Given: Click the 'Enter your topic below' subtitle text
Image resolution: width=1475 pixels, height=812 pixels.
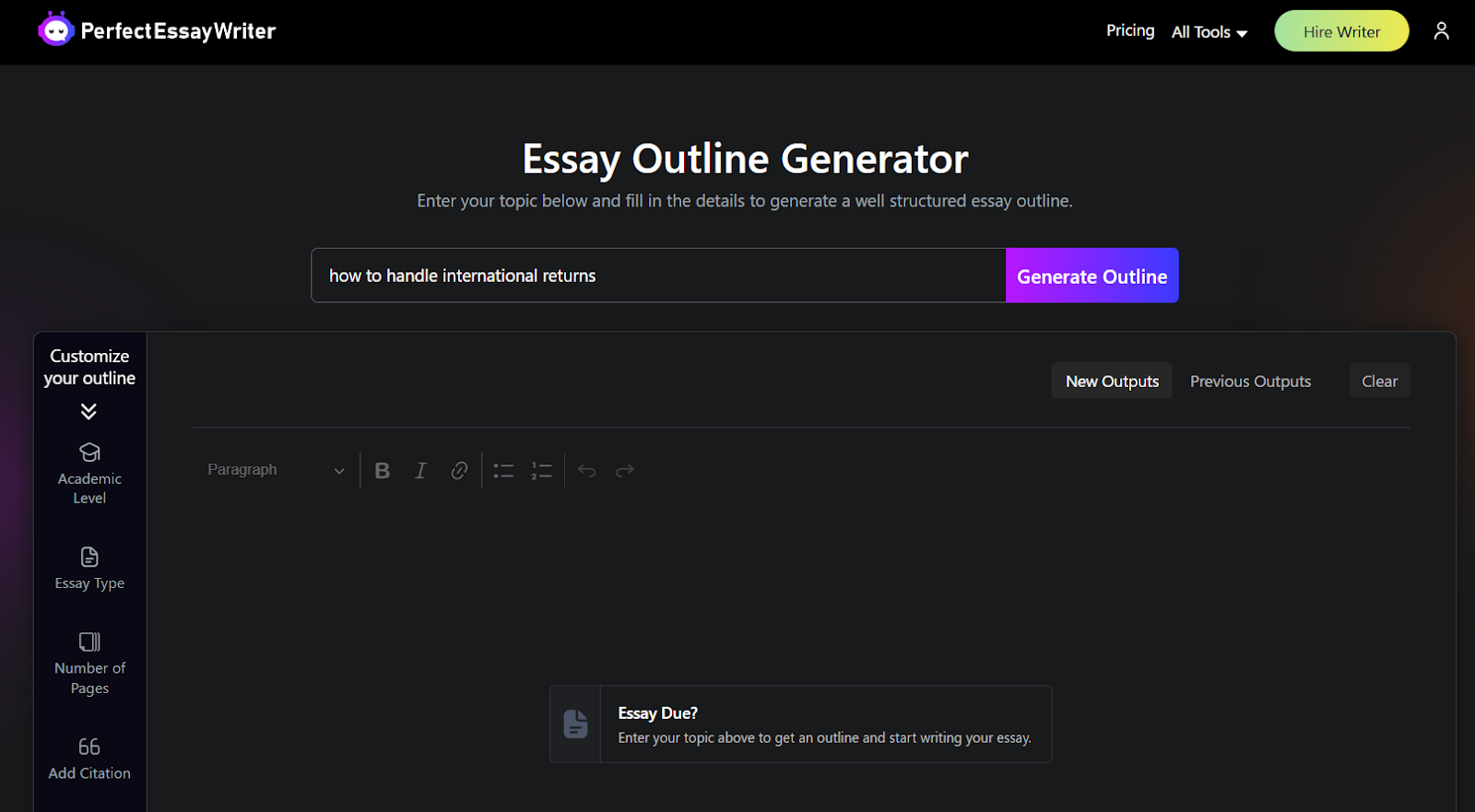Looking at the screenshot, I should (745, 201).
